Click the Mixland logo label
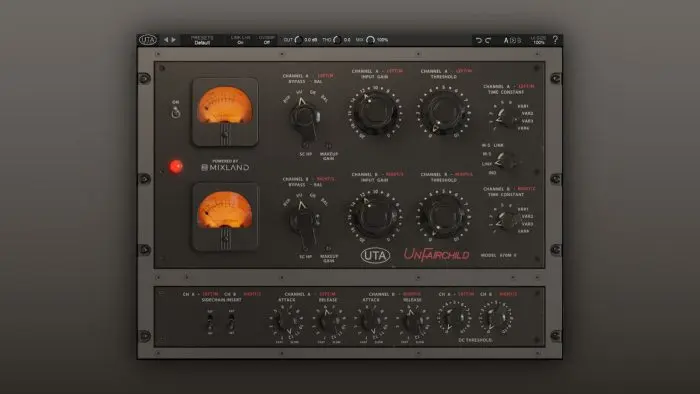700x394 pixels. point(225,166)
